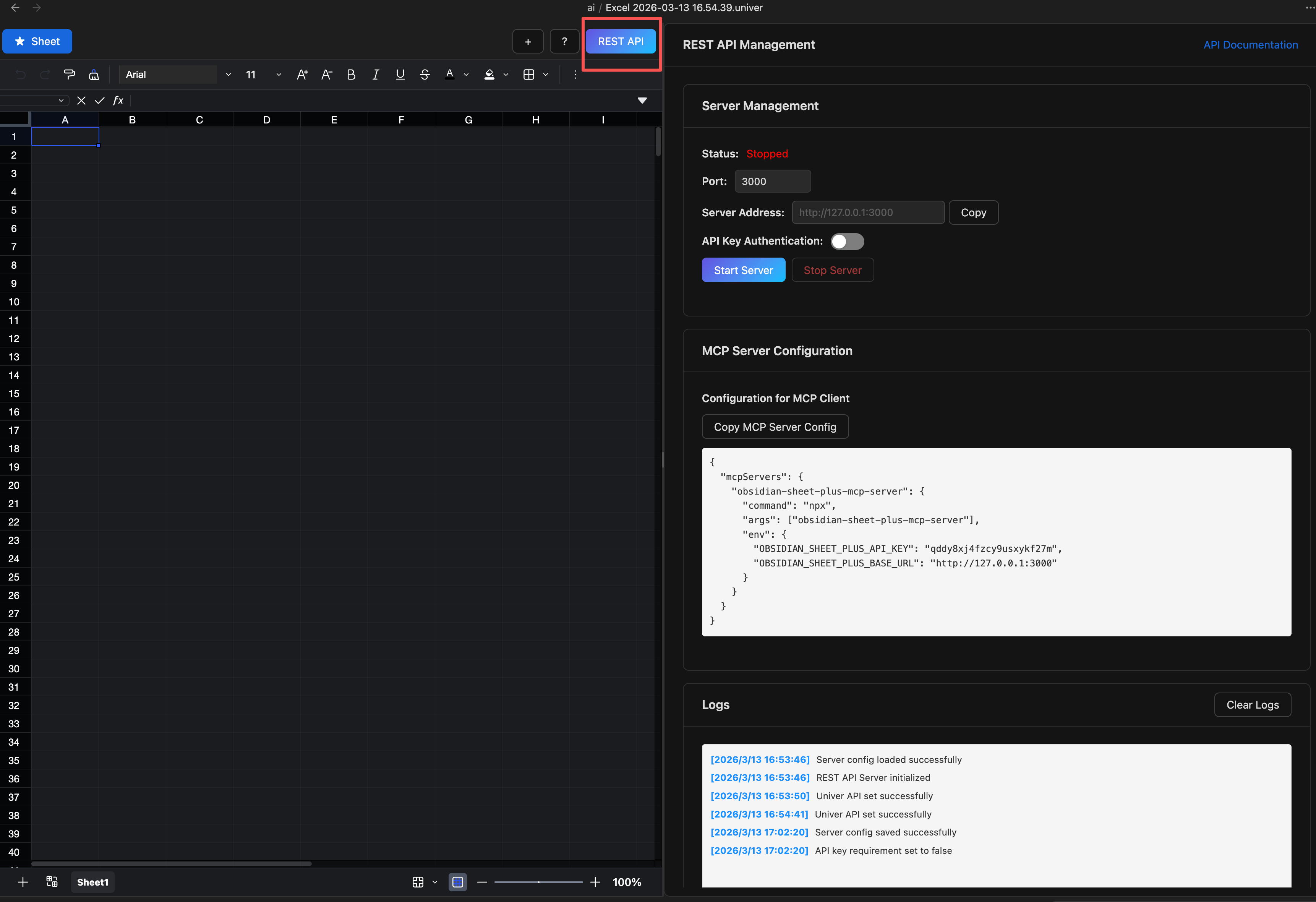This screenshot has height=902, width=1316.
Task: Toggle the highlighted gridline view button
Action: click(457, 882)
